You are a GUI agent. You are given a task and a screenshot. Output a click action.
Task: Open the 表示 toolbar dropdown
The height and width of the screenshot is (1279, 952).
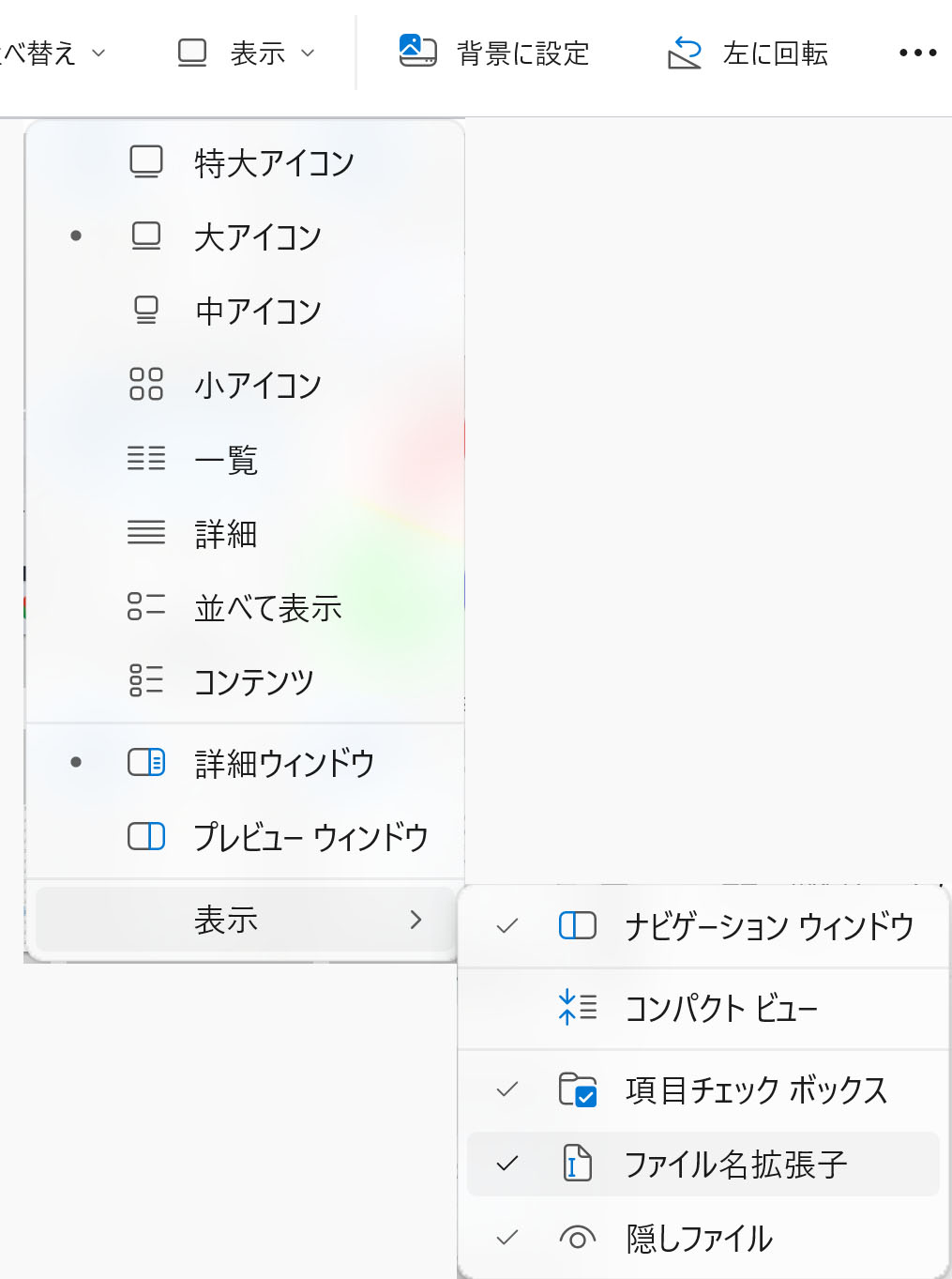pyautogui.click(x=247, y=53)
